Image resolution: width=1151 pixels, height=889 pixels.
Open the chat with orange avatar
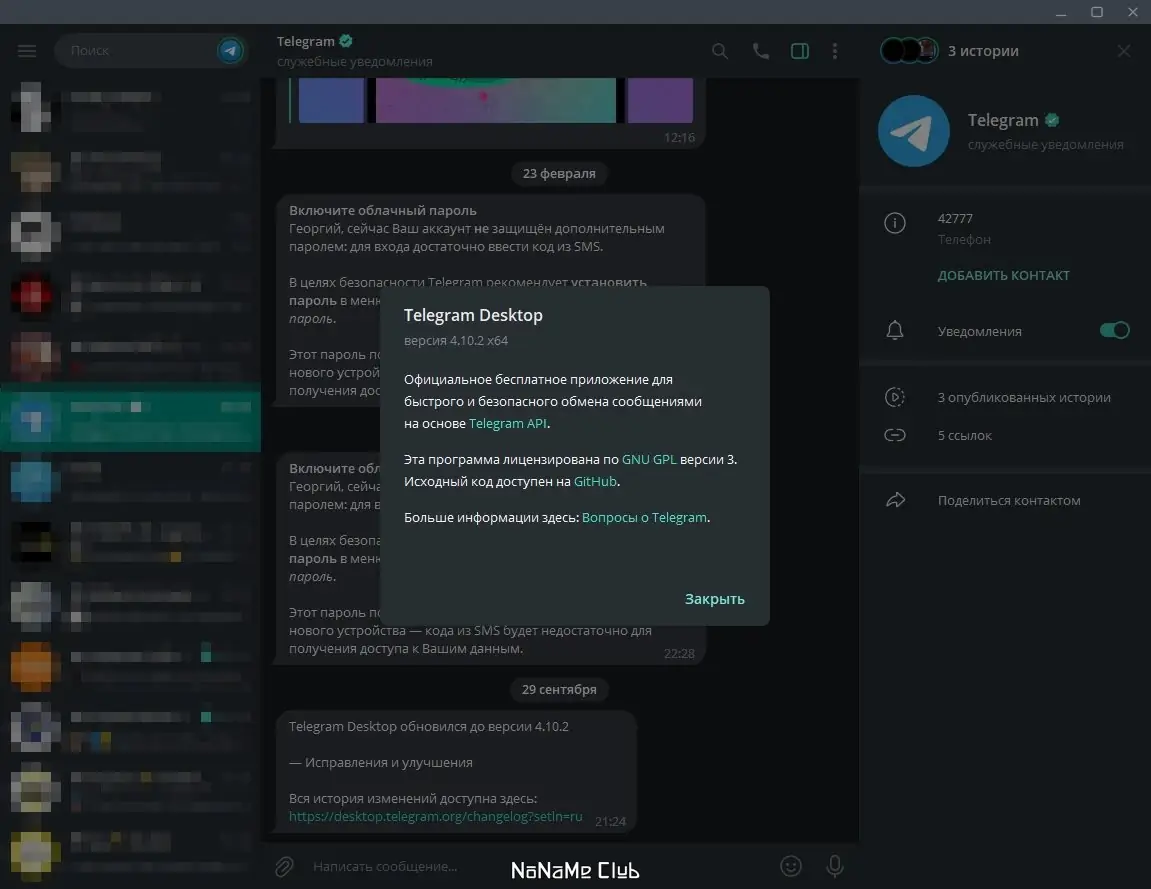[x=131, y=667]
